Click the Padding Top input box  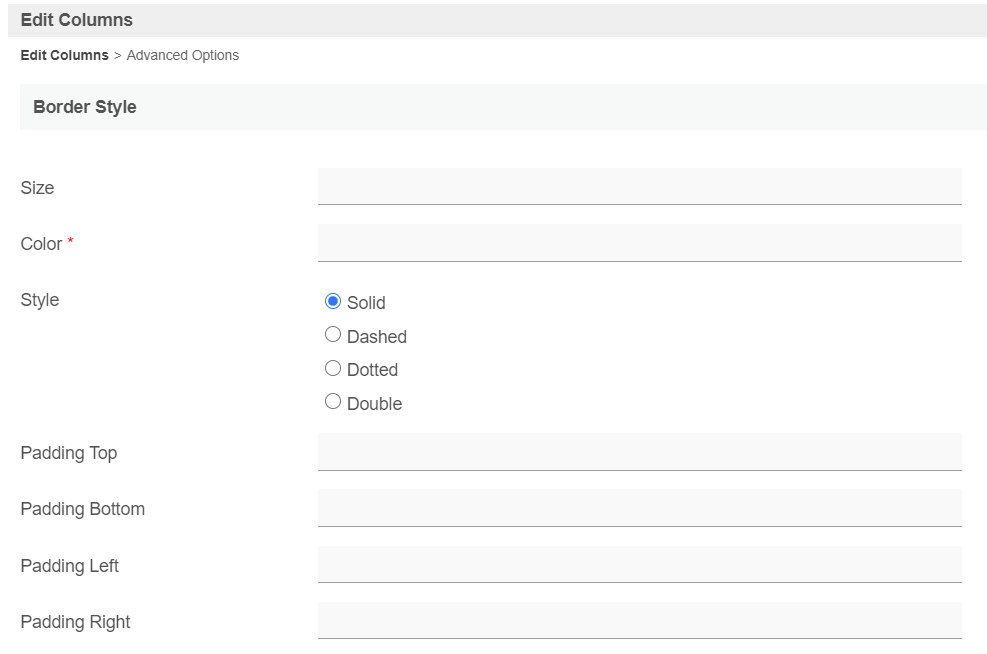coord(639,452)
